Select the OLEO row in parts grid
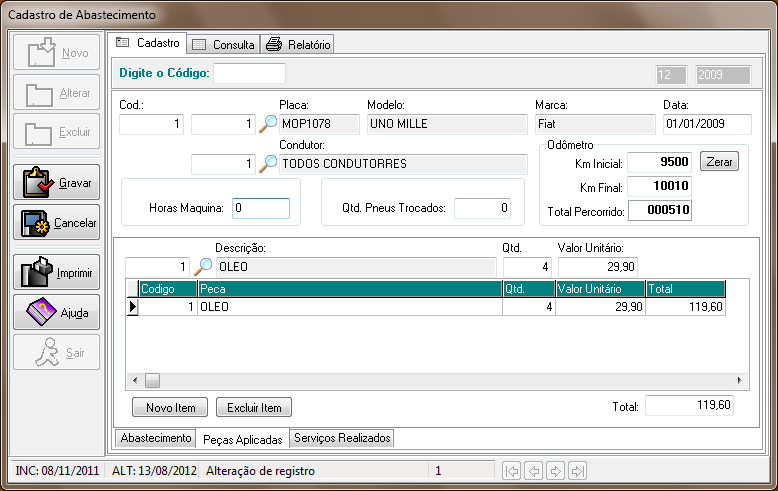The image size is (778, 491). [350, 308]
